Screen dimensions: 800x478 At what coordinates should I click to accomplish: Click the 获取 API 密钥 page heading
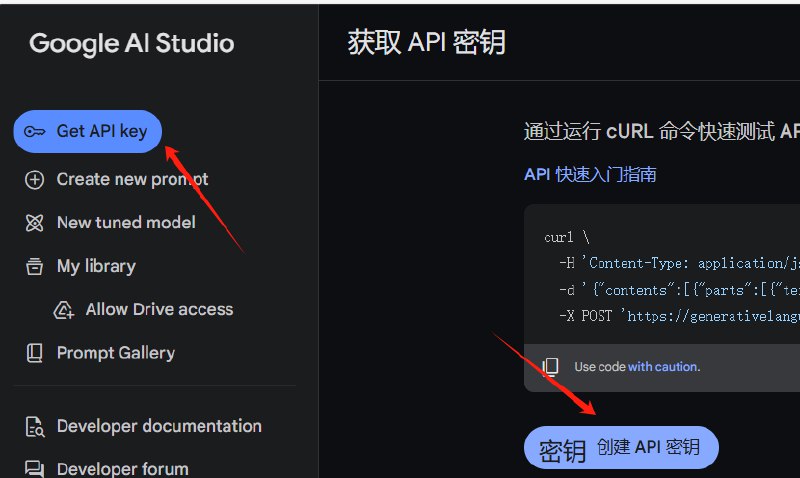[427, 42]
